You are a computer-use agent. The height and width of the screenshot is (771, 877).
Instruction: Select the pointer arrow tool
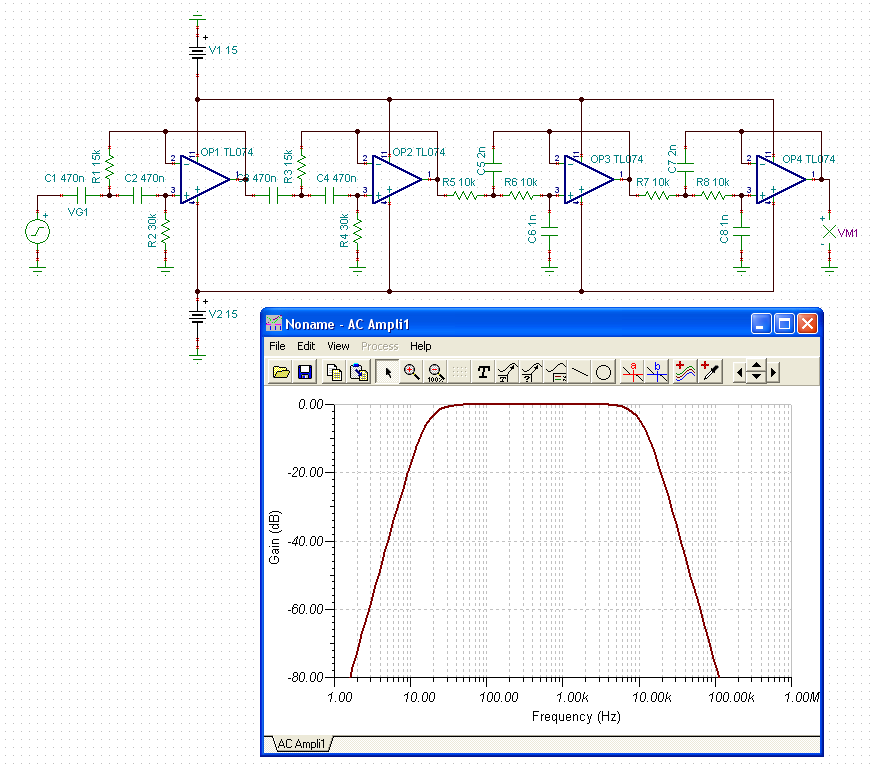pyautogui.click(x=387, y=372)
